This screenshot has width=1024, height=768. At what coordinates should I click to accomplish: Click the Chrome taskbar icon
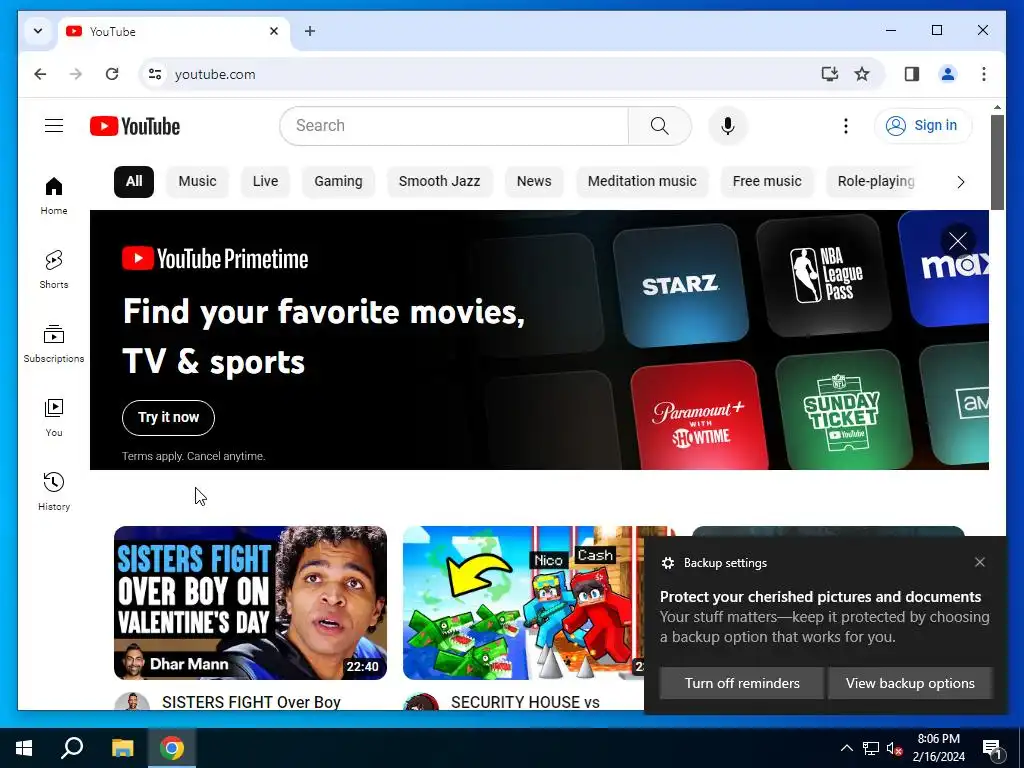coord(172,748)
